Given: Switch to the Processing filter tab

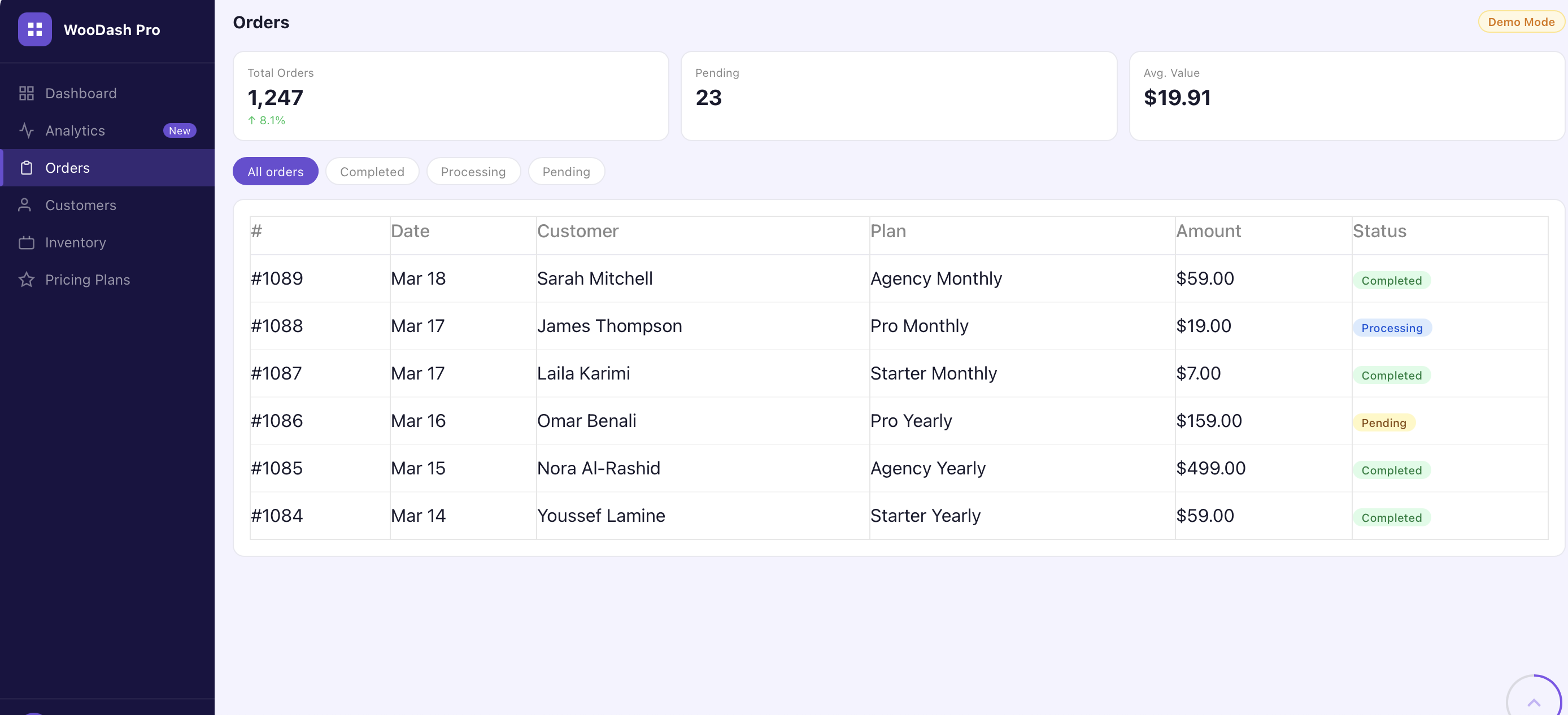Looking at the screenshot, I should point(473,171).
